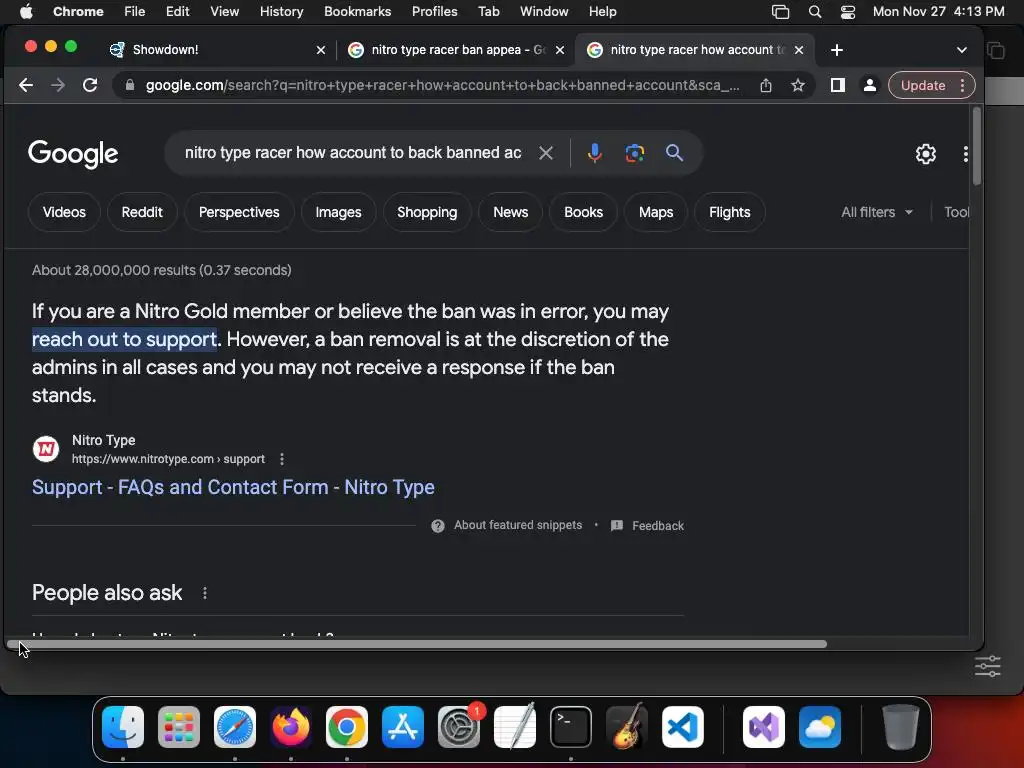The width and height of the screenshot is (1024, 768).
Task: Click the forward navigation arrow
Action: (x=58, y=85)
